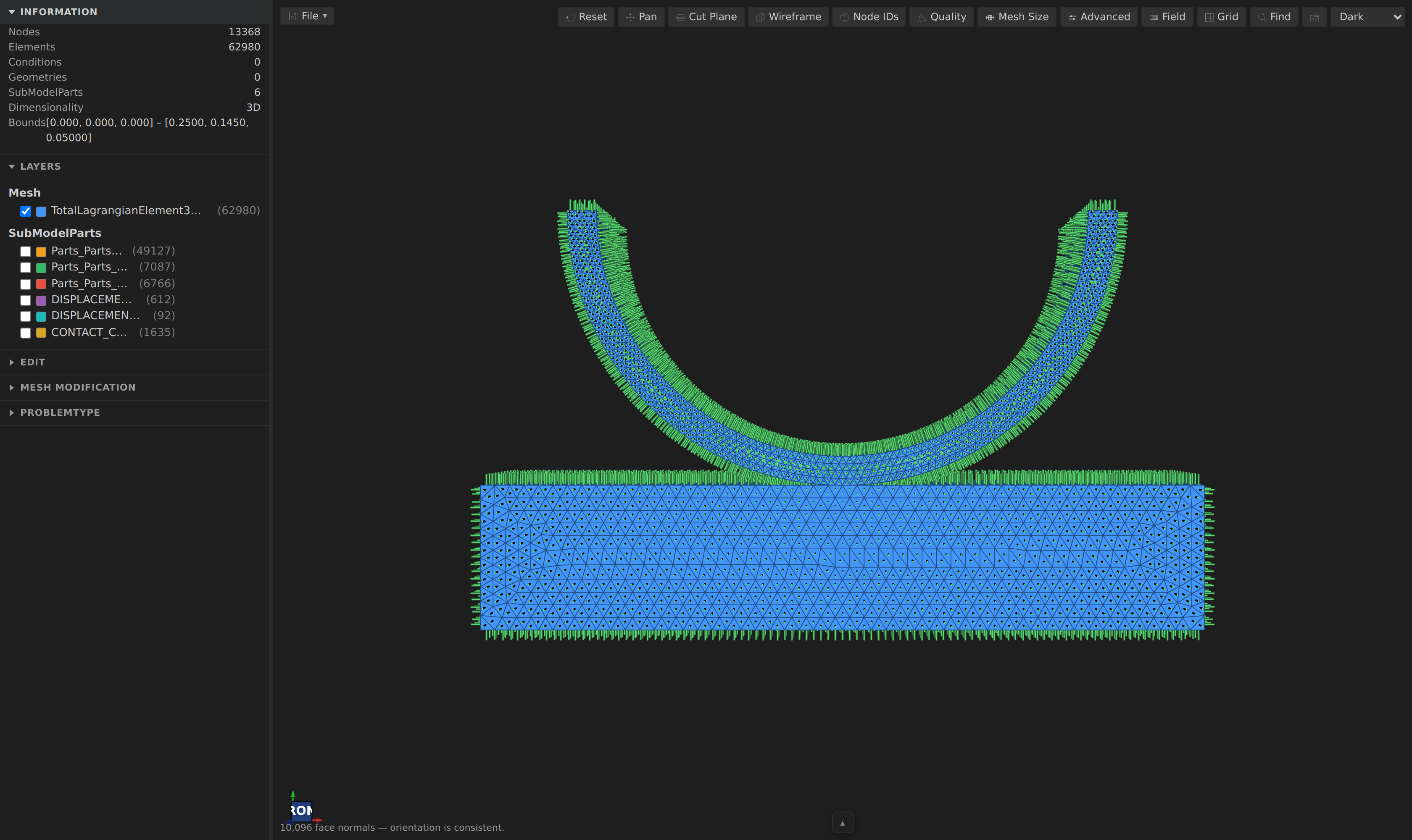The width and height of the screenshot is (1412, 840).
Task: Click the teal swatch of the 92 layer
Action: (41, 316)
